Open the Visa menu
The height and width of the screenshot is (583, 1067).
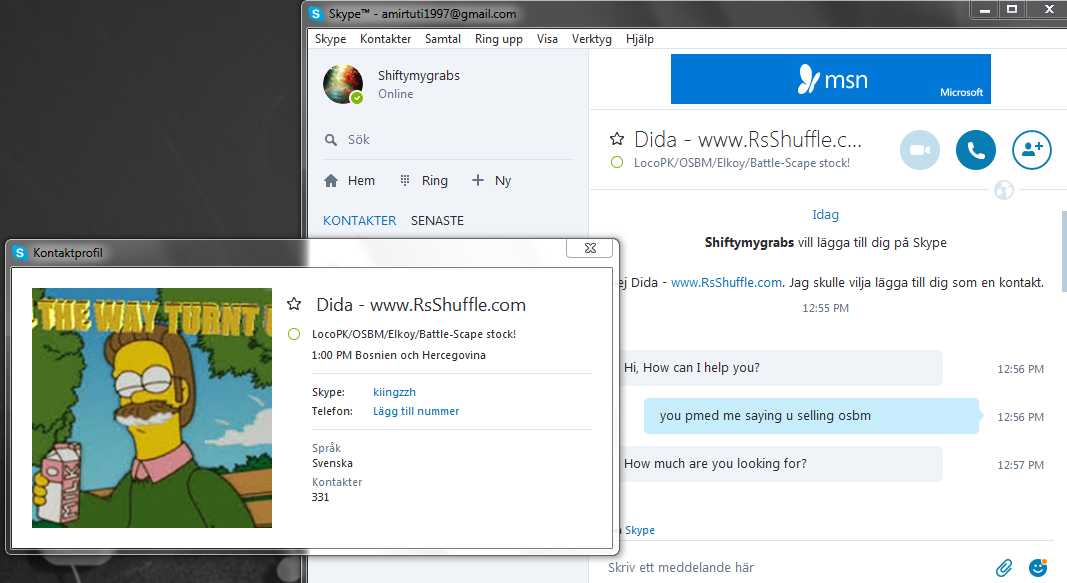click(x=547, y=39)
